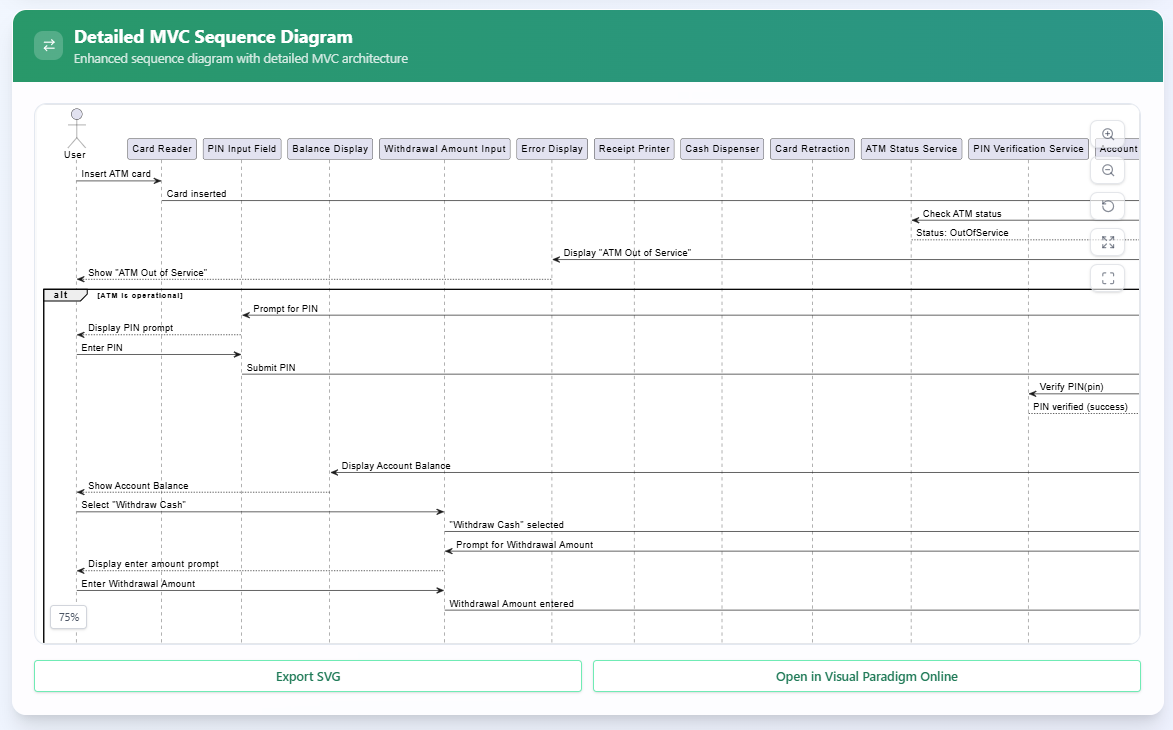The width and height of the screenshot is (1173, 730).
Task: Select the Cash Dispenser lifeline
Action: (x=722, y=148)
